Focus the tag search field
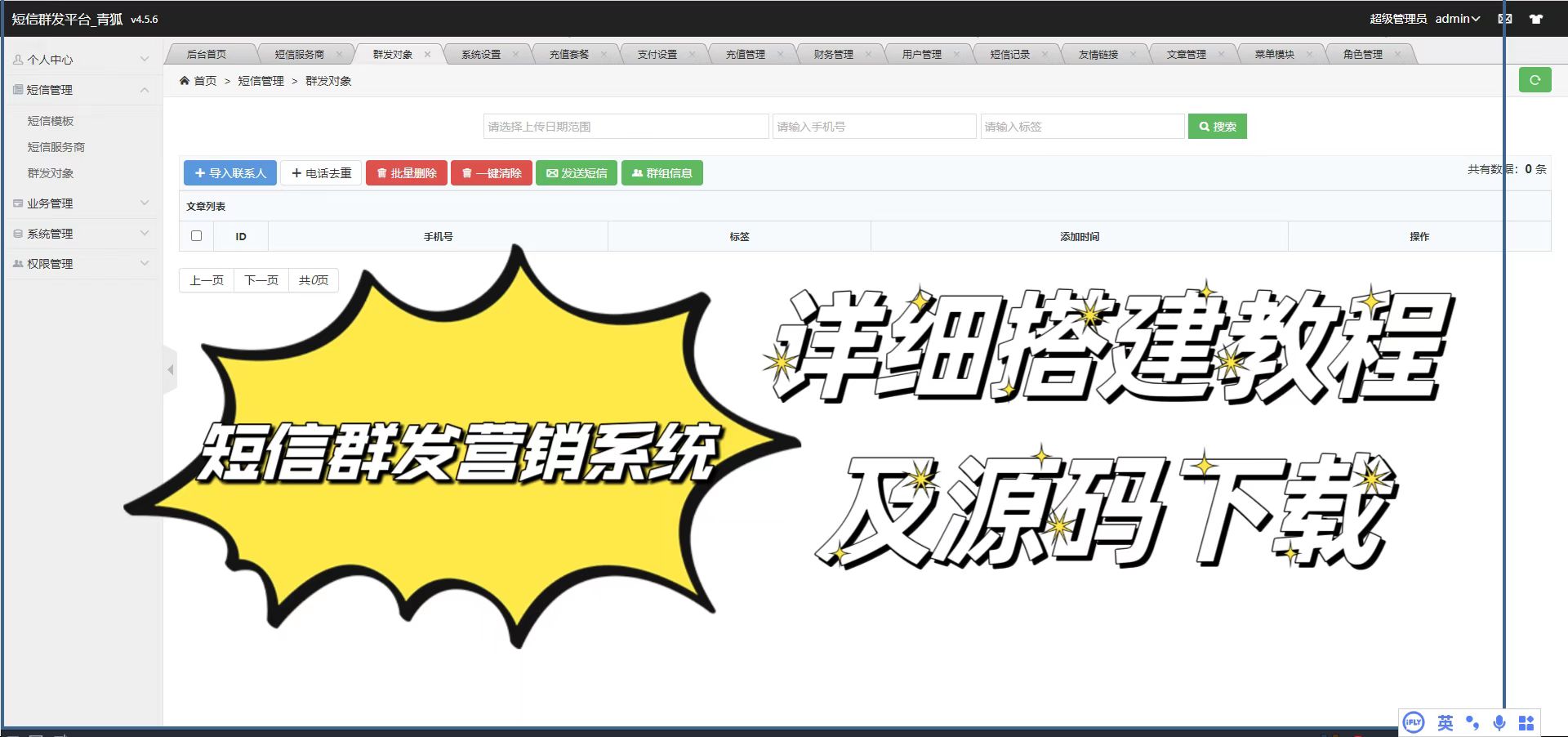 click(x=1083, y=126)
